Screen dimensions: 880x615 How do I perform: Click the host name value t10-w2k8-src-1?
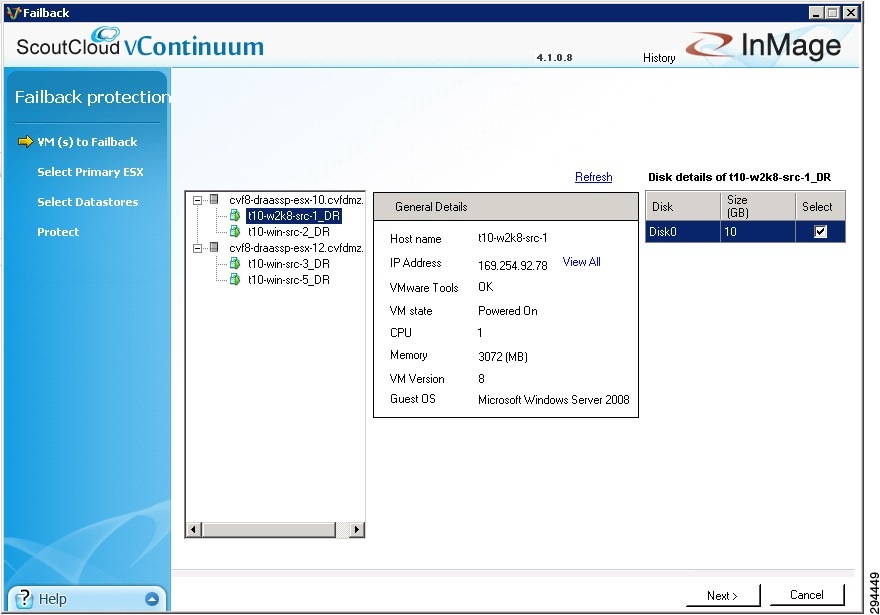[x=512, y=238]
